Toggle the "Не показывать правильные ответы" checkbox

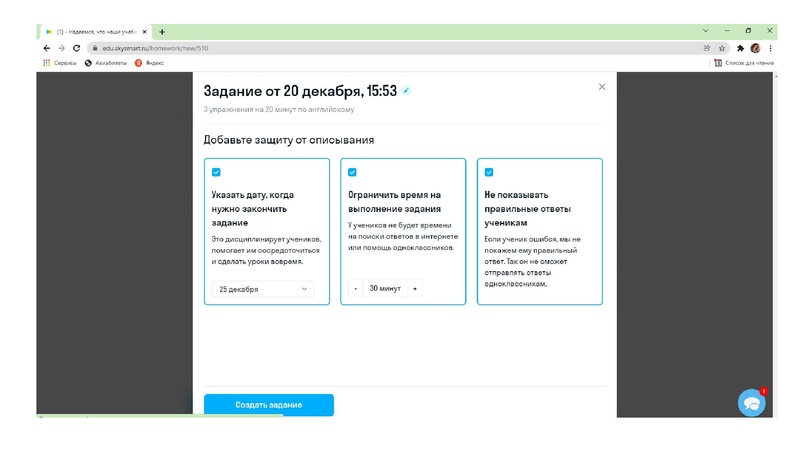tap(488, 172)
